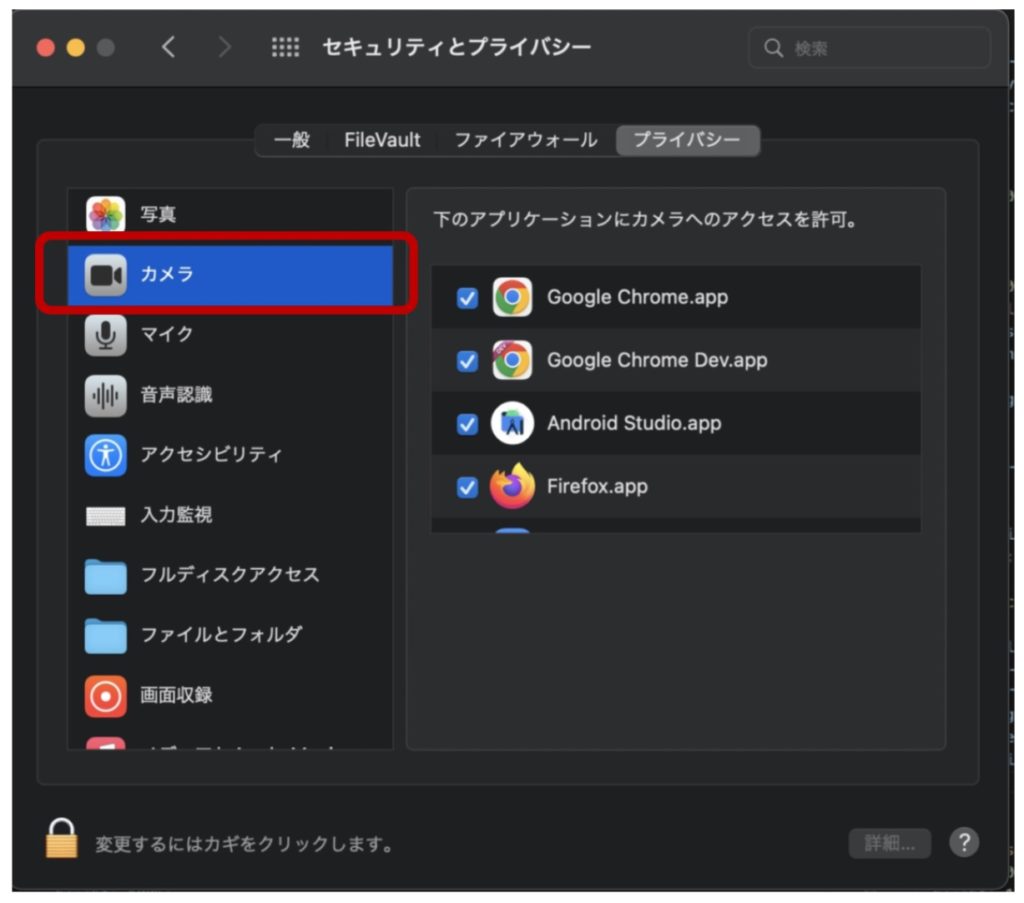This screenshot has width=1024, height=903.
Task: Select the マイク microphone icon
Action: point(106,335)
